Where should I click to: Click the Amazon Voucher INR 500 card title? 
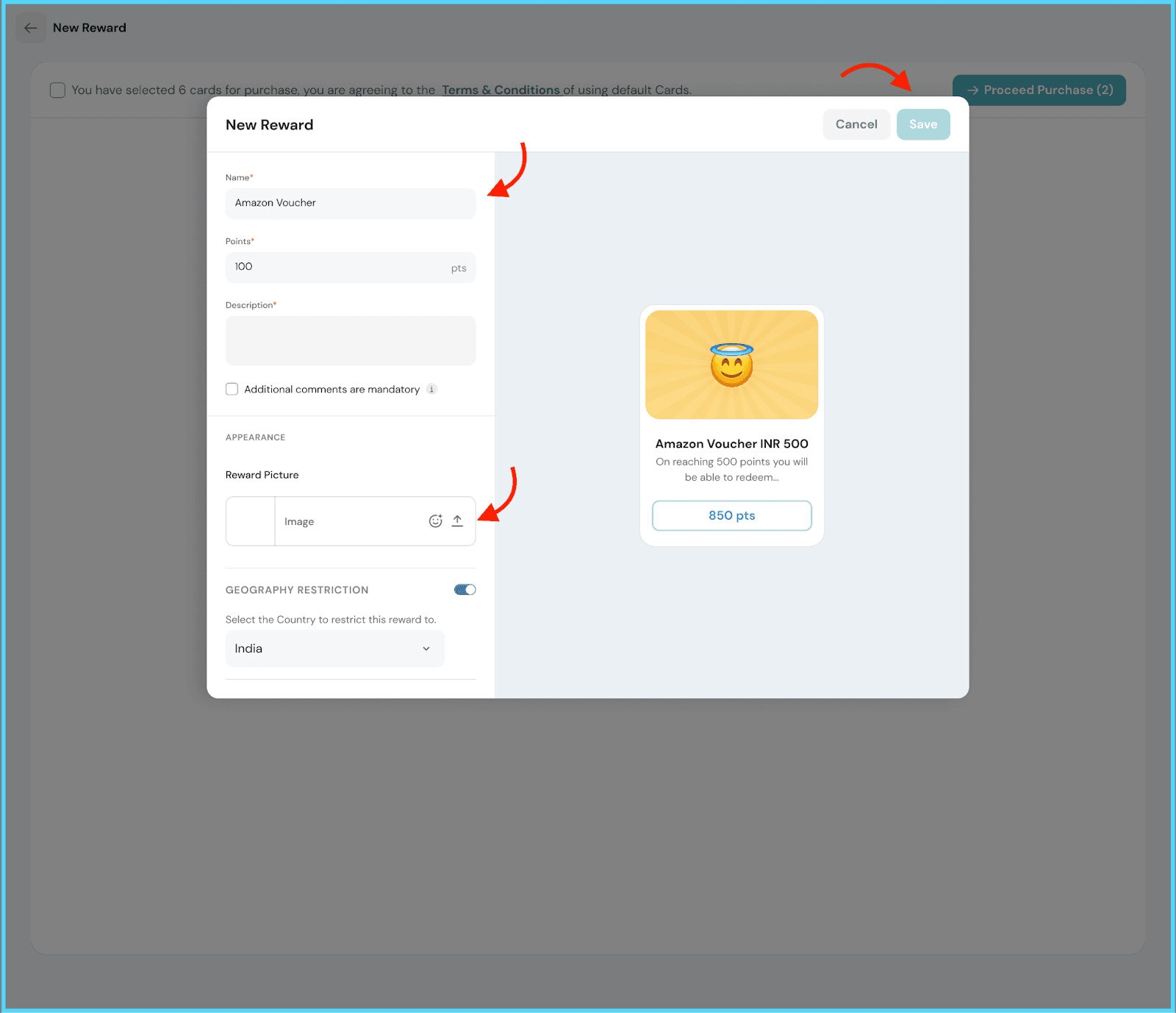coord(731,444)
